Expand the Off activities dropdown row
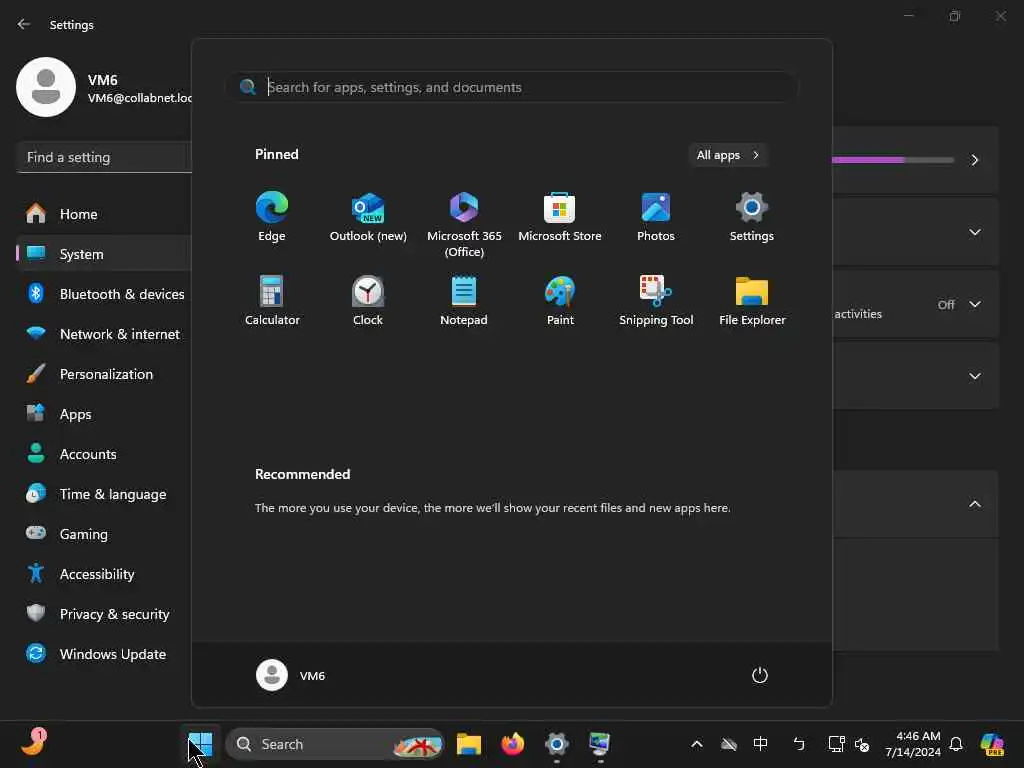This screenshot has height=768, width=1024. coord(915,304)
